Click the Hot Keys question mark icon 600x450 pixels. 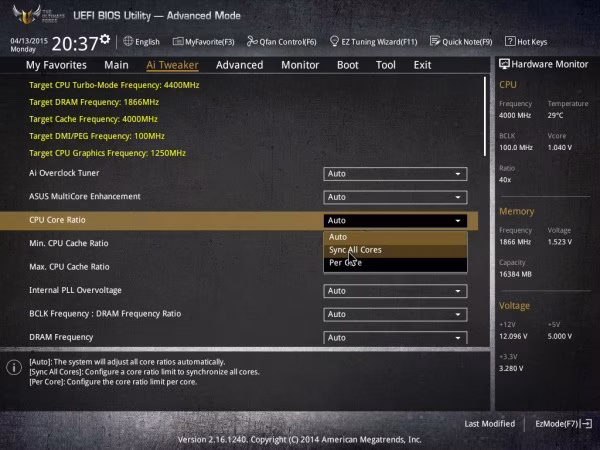[510, 41]
